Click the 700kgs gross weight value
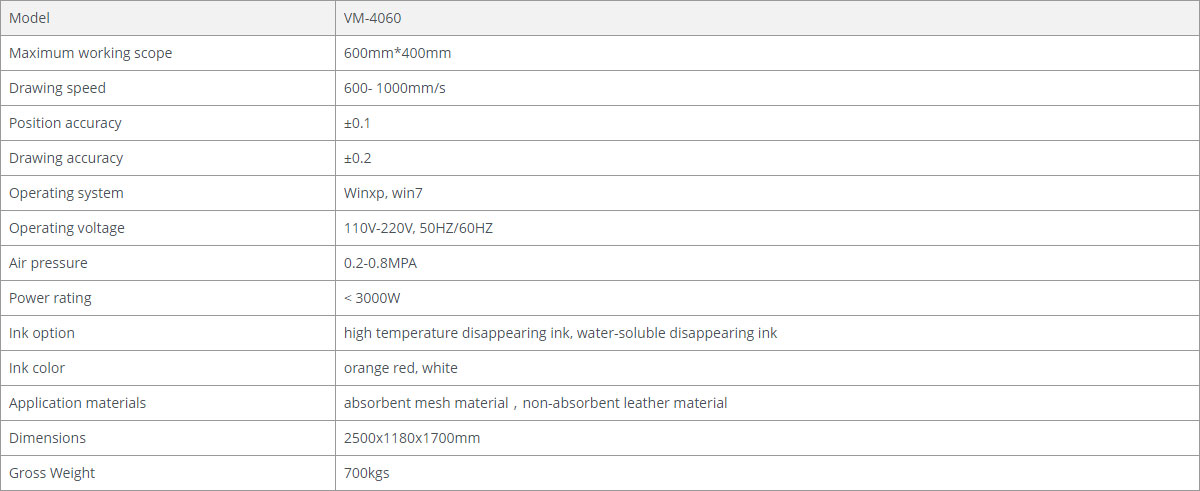This screenshot has height=491, width=1200. click(366, 473)
